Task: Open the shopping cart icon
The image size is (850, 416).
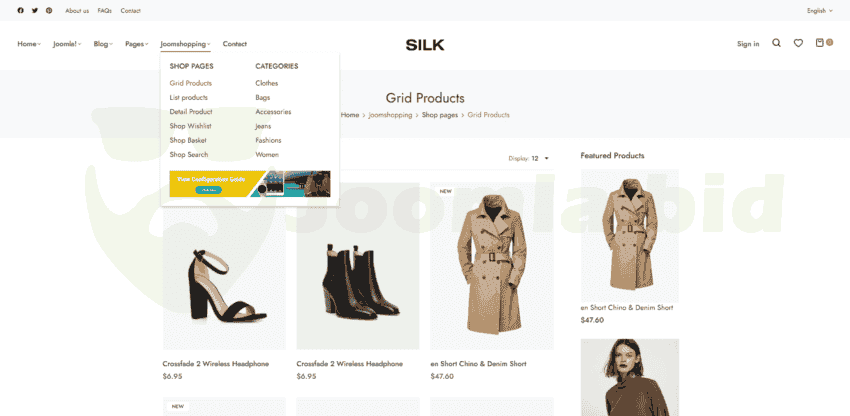Action: point(820,43)
